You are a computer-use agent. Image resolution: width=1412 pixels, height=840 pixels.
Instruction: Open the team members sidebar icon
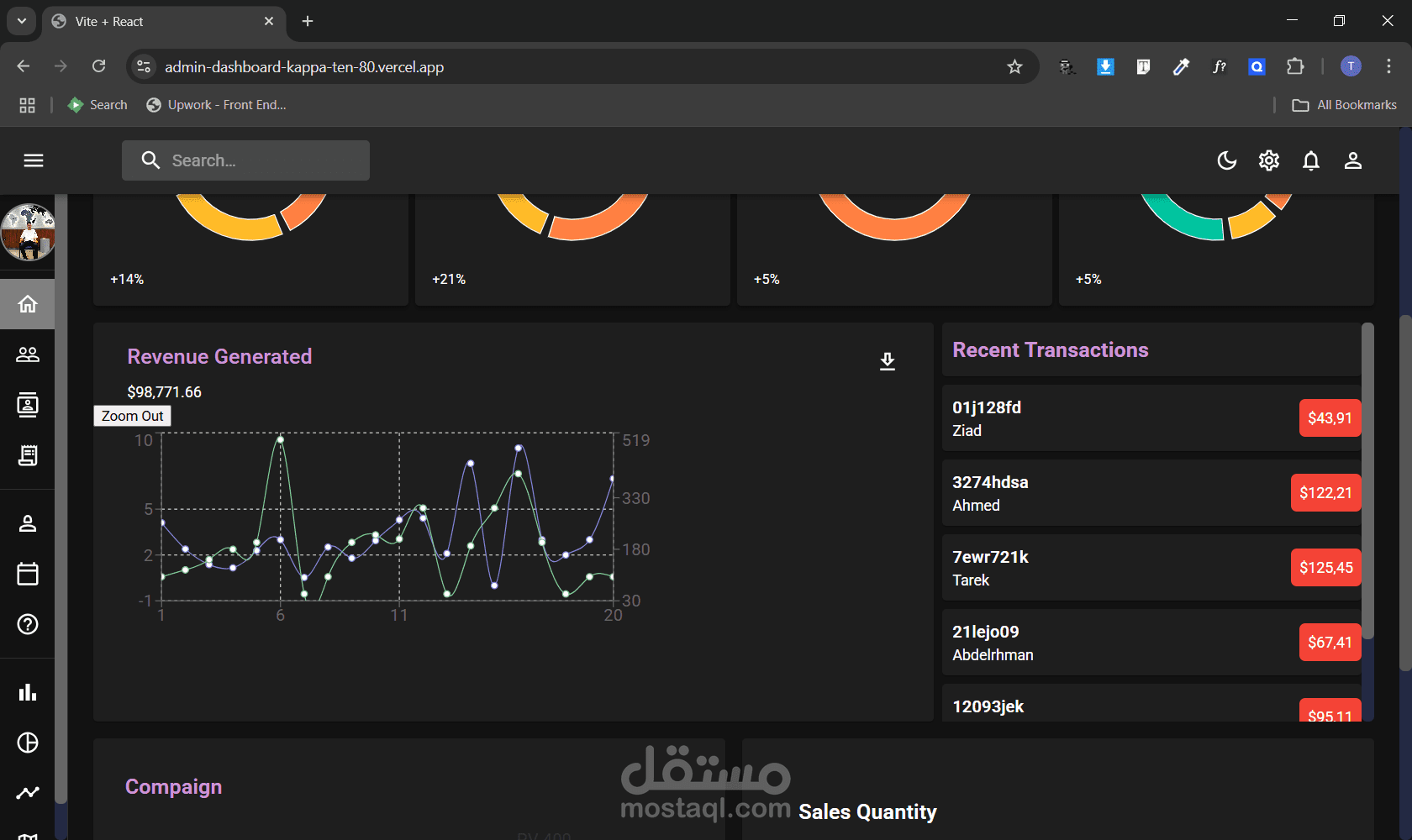[x=28, y=354]
